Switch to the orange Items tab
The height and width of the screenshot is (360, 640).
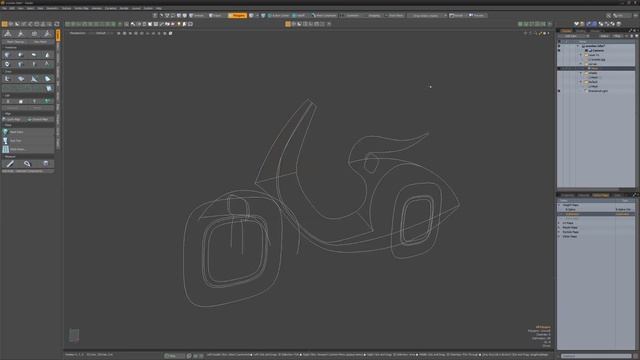566,31
